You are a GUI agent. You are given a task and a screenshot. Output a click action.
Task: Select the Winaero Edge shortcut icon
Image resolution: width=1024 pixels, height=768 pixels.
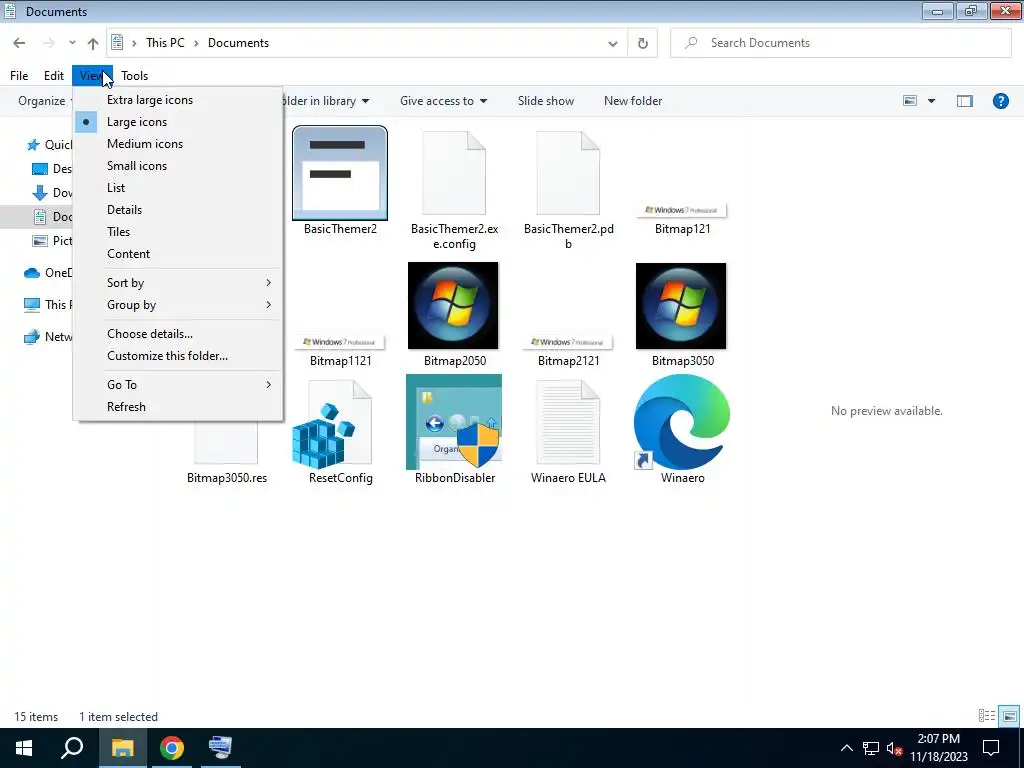click(682, 422)
